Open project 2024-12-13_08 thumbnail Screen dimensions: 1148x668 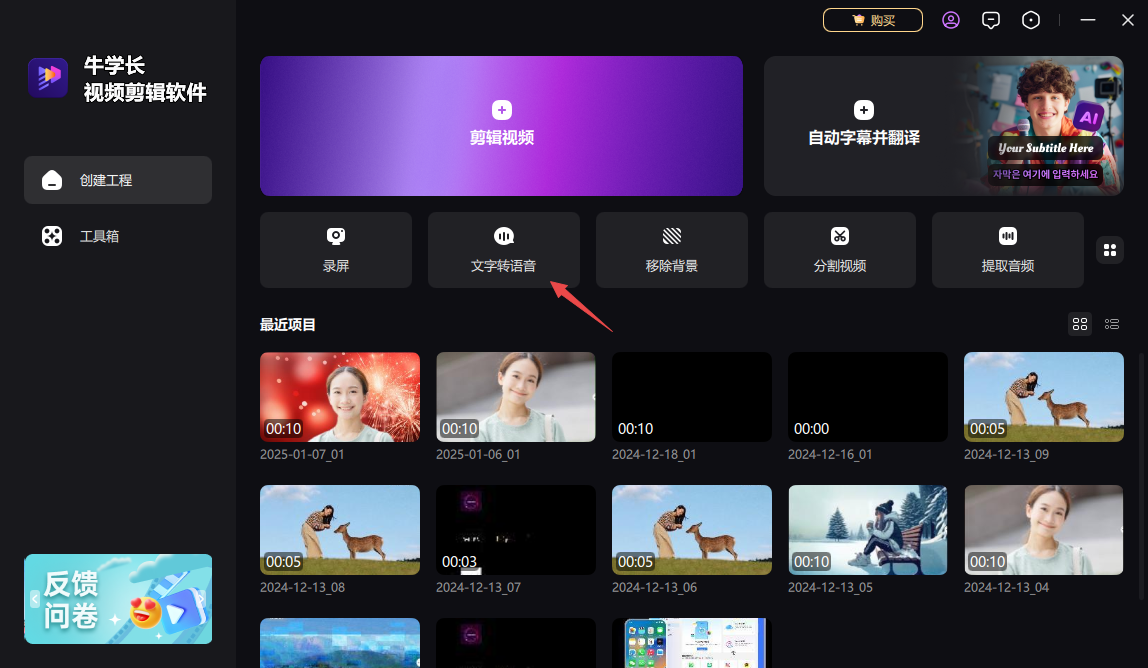340,530
